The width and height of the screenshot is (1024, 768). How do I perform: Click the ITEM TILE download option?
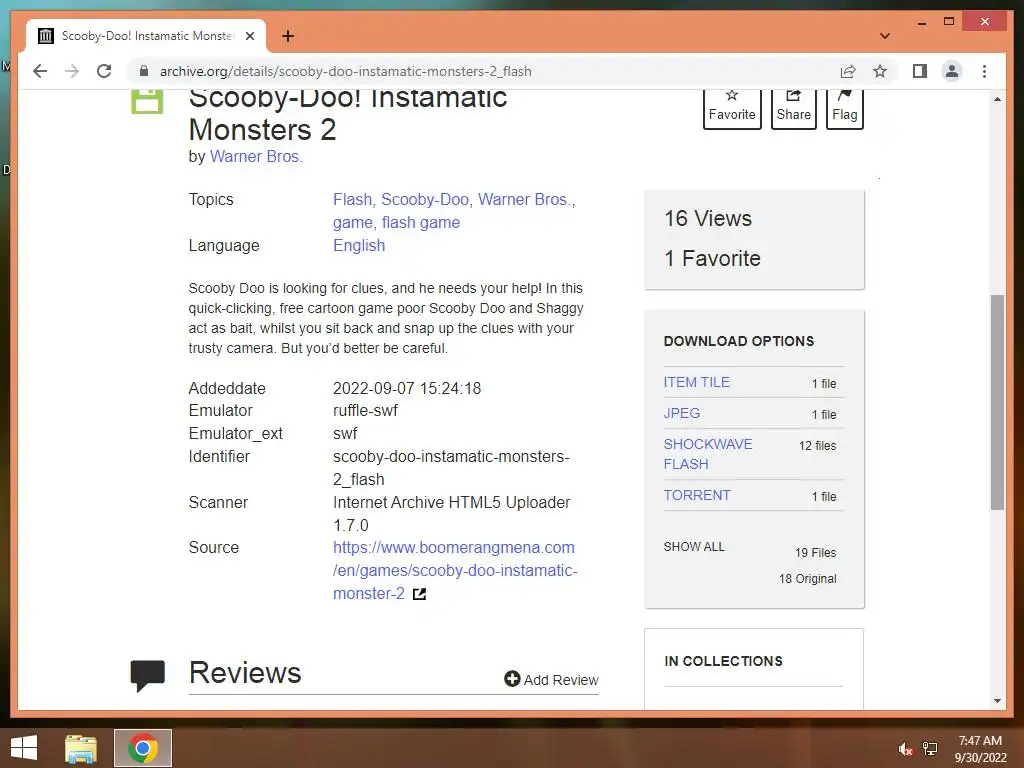[696, 382]
